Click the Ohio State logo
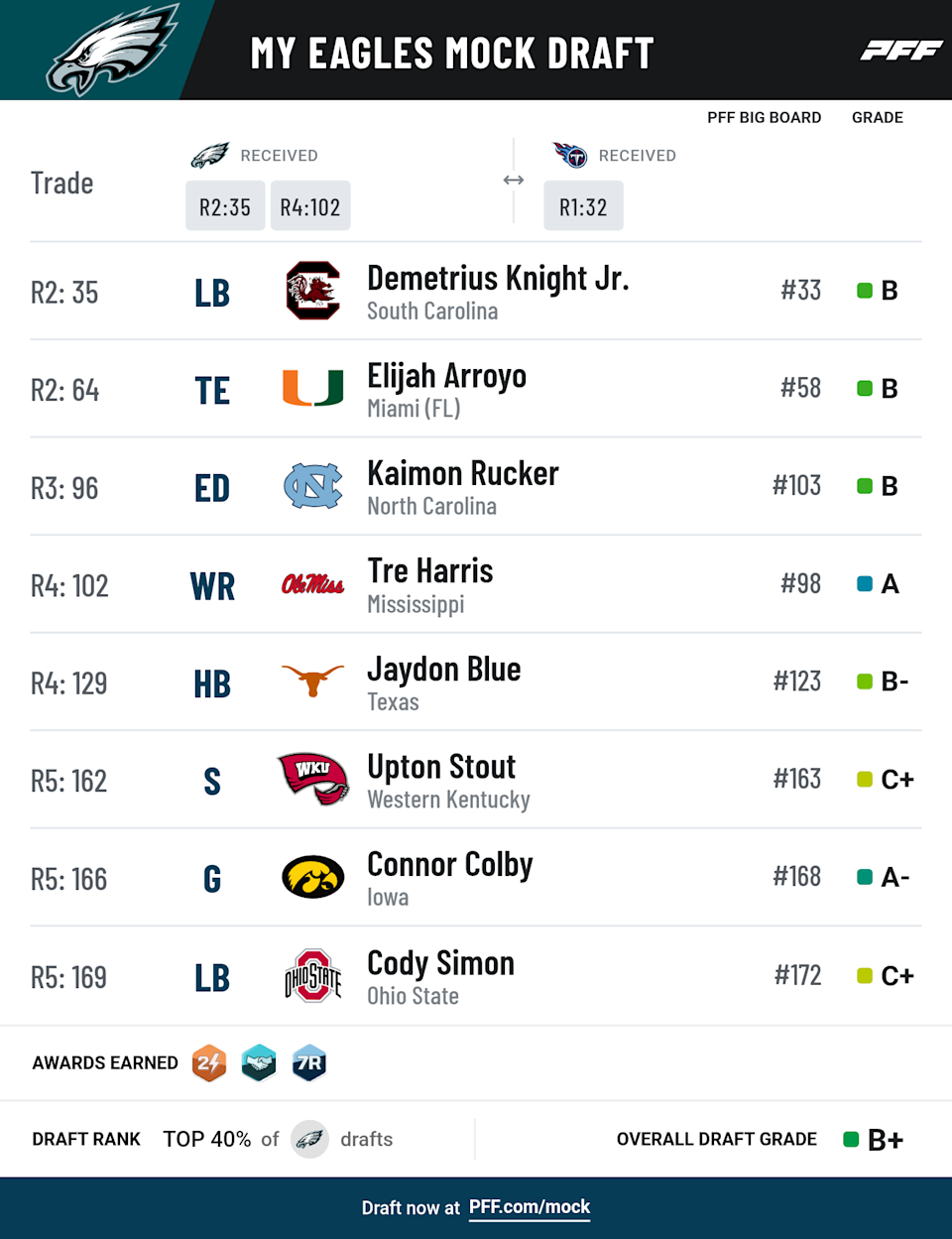The image size is (952, 1239). (x=312, y=975)
